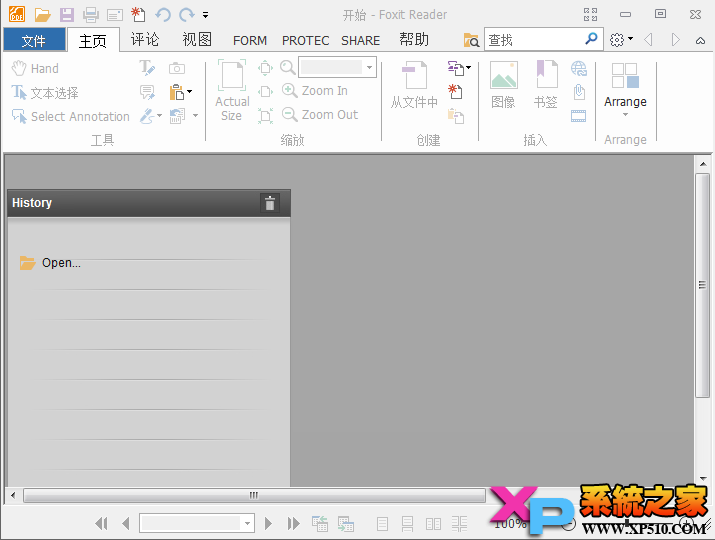
Task: Click the horizontal scrollbar thumb
Action: click(254, 495)
